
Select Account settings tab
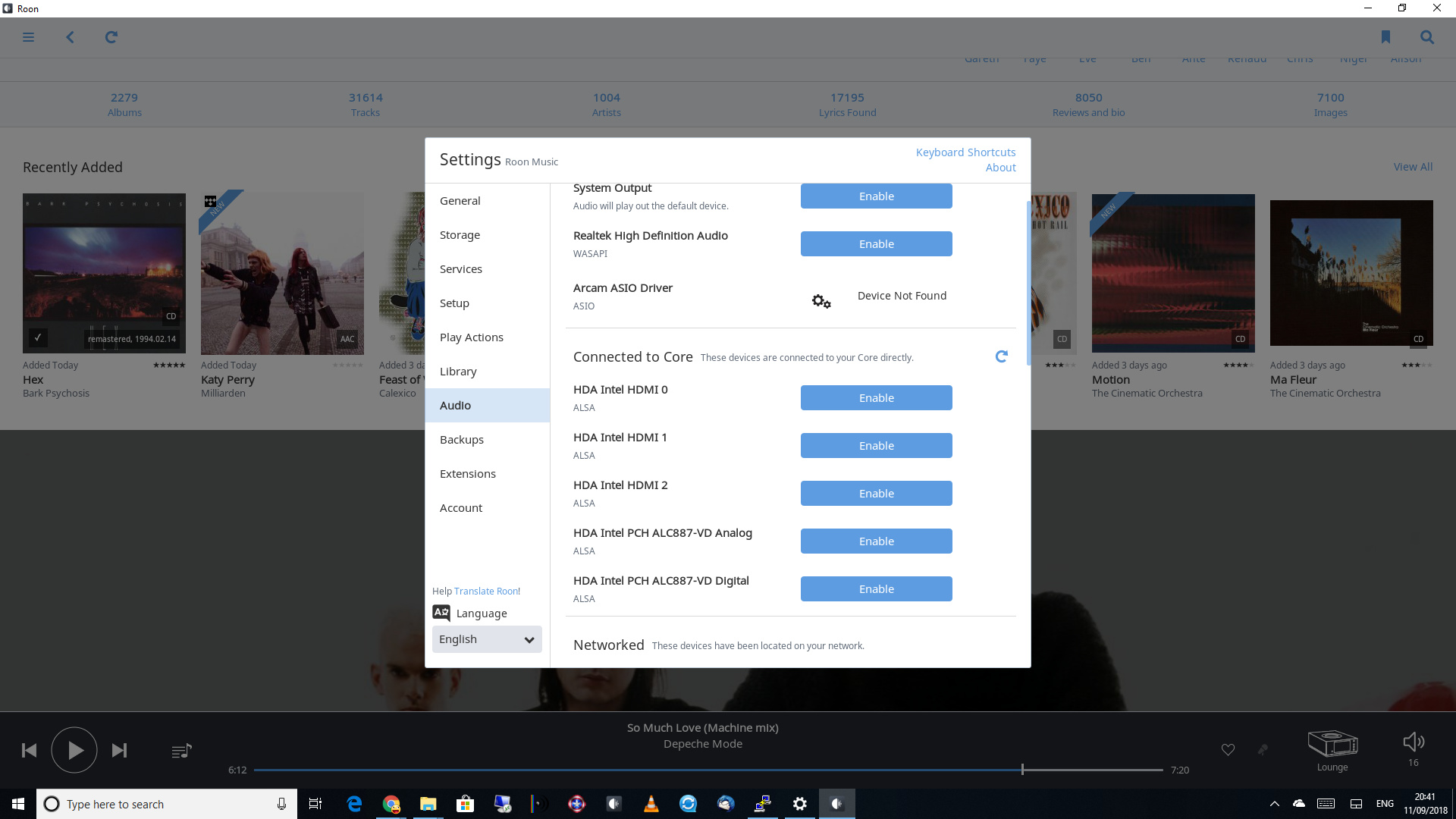[x=487, y=508]
